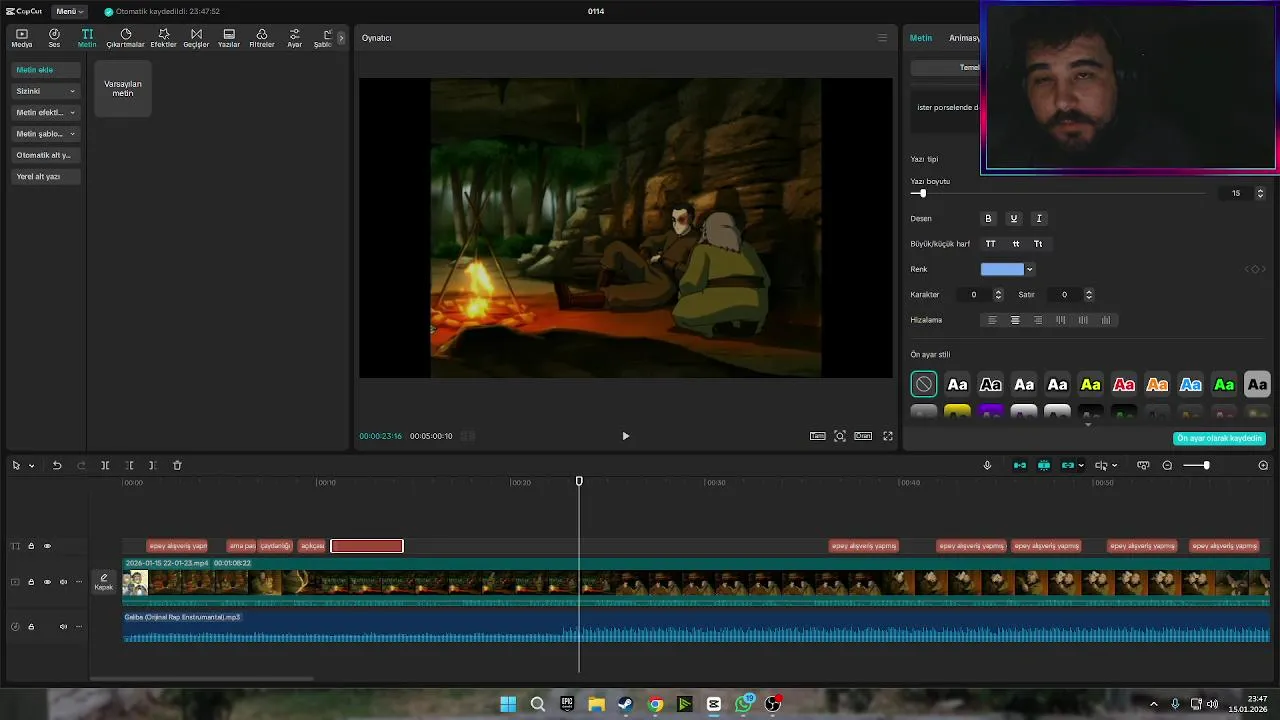Switch to the Metin properties tab
The image size is (1280, 720).
click(921, 38)
